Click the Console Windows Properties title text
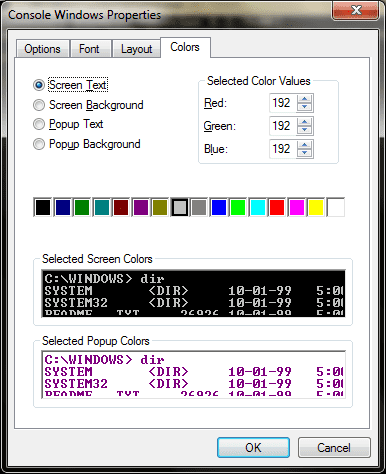Image resolution: width=386 pixels, height=474 pixels. 84,15
